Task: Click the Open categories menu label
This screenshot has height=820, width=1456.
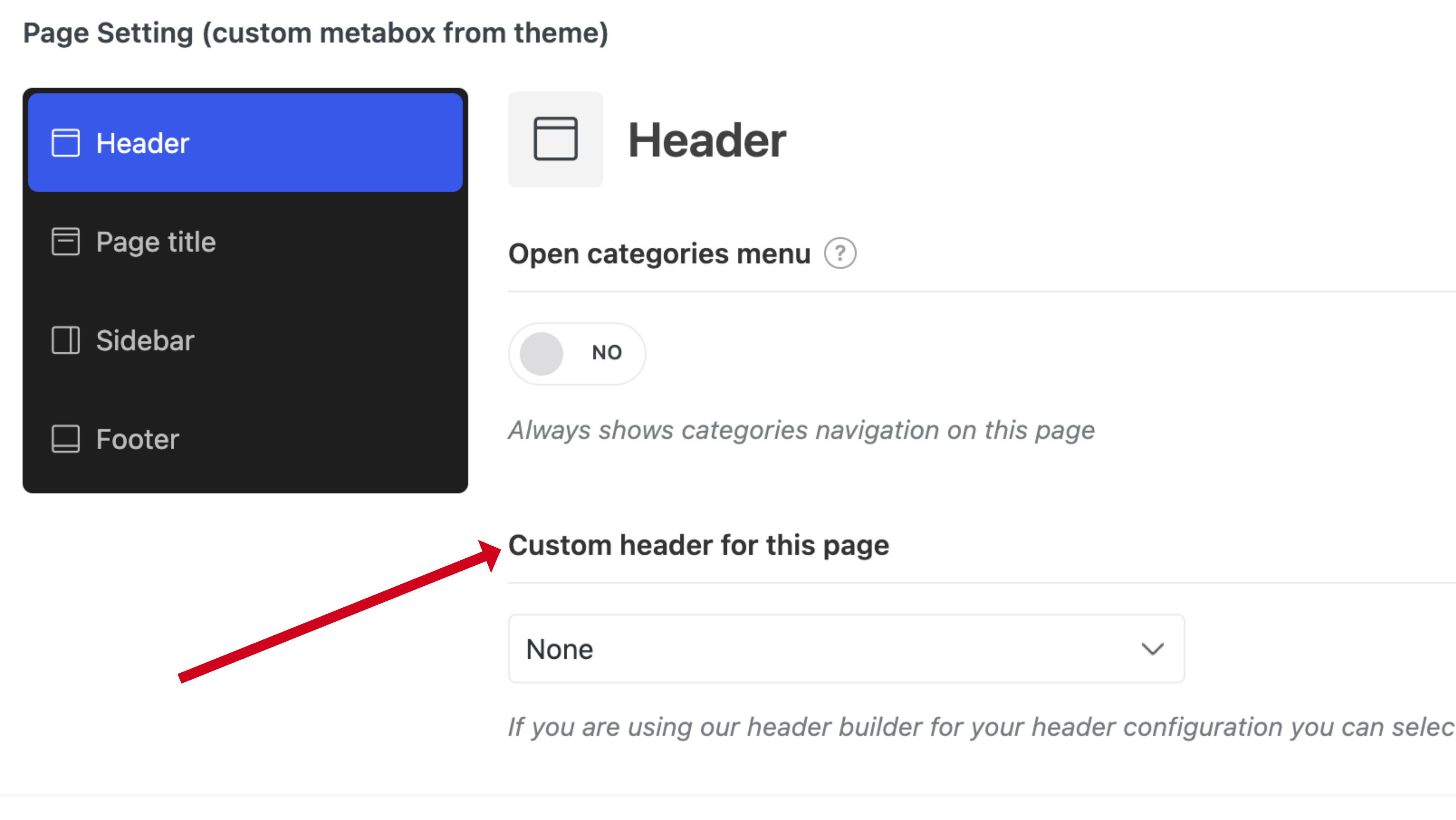Action: (x=659, y=253)
